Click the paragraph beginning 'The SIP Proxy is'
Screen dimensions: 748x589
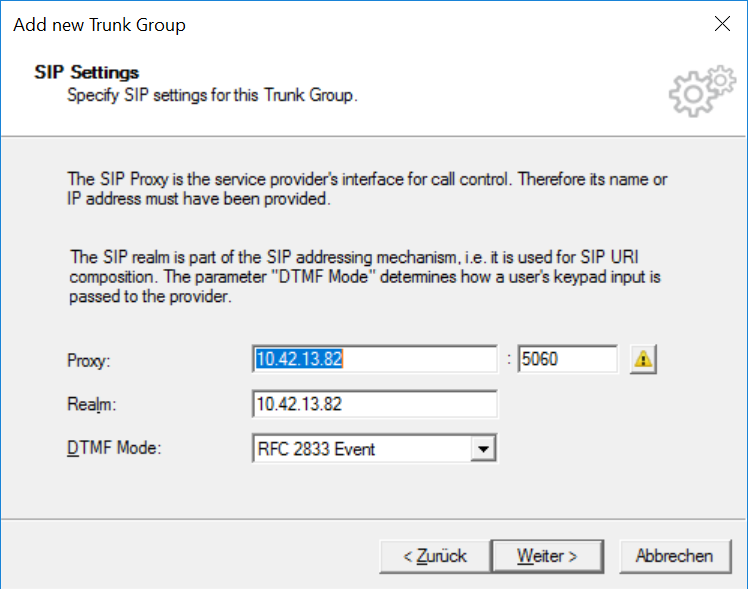point(367,189)
